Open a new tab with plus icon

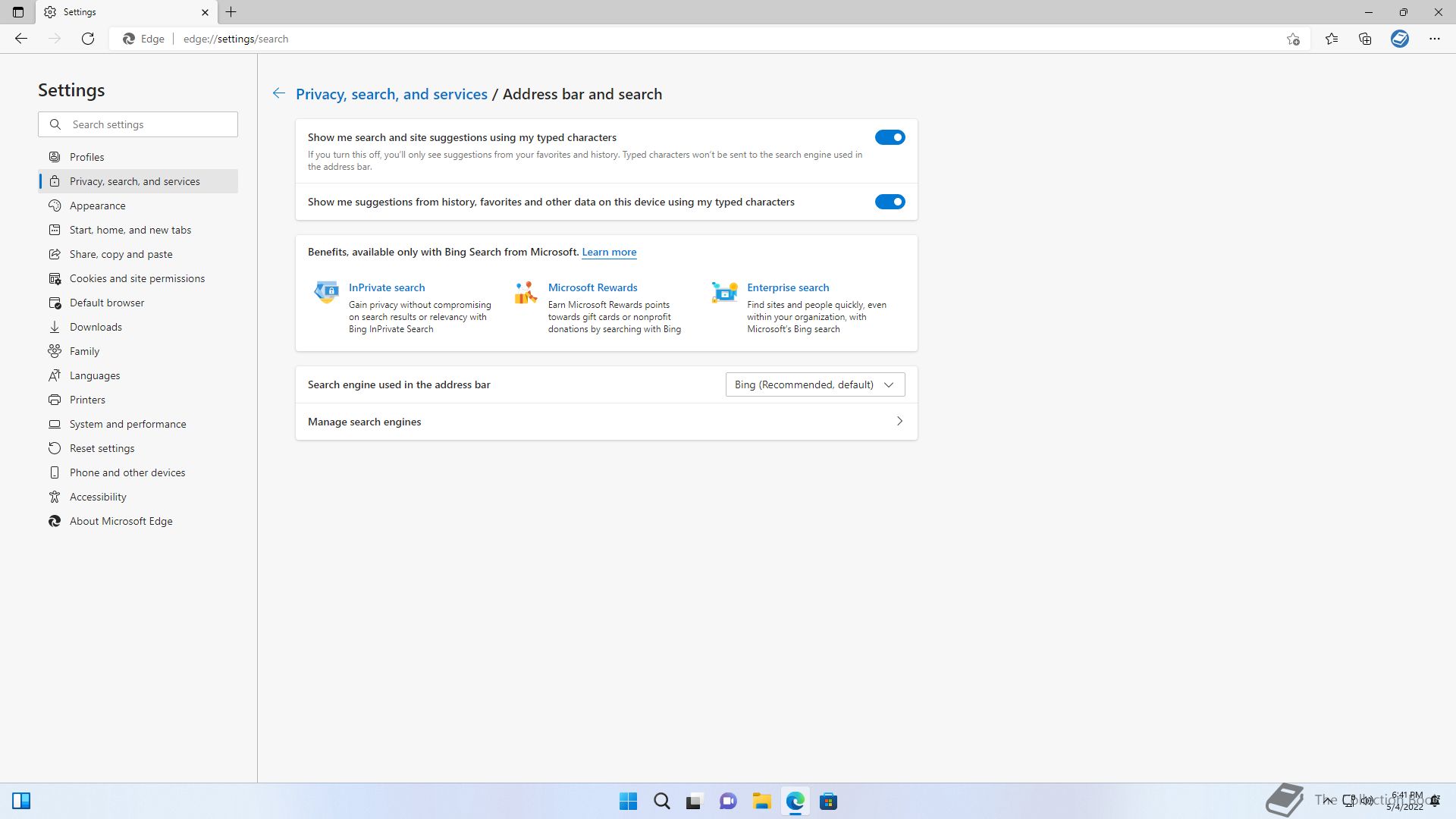[x=231, y=12]
